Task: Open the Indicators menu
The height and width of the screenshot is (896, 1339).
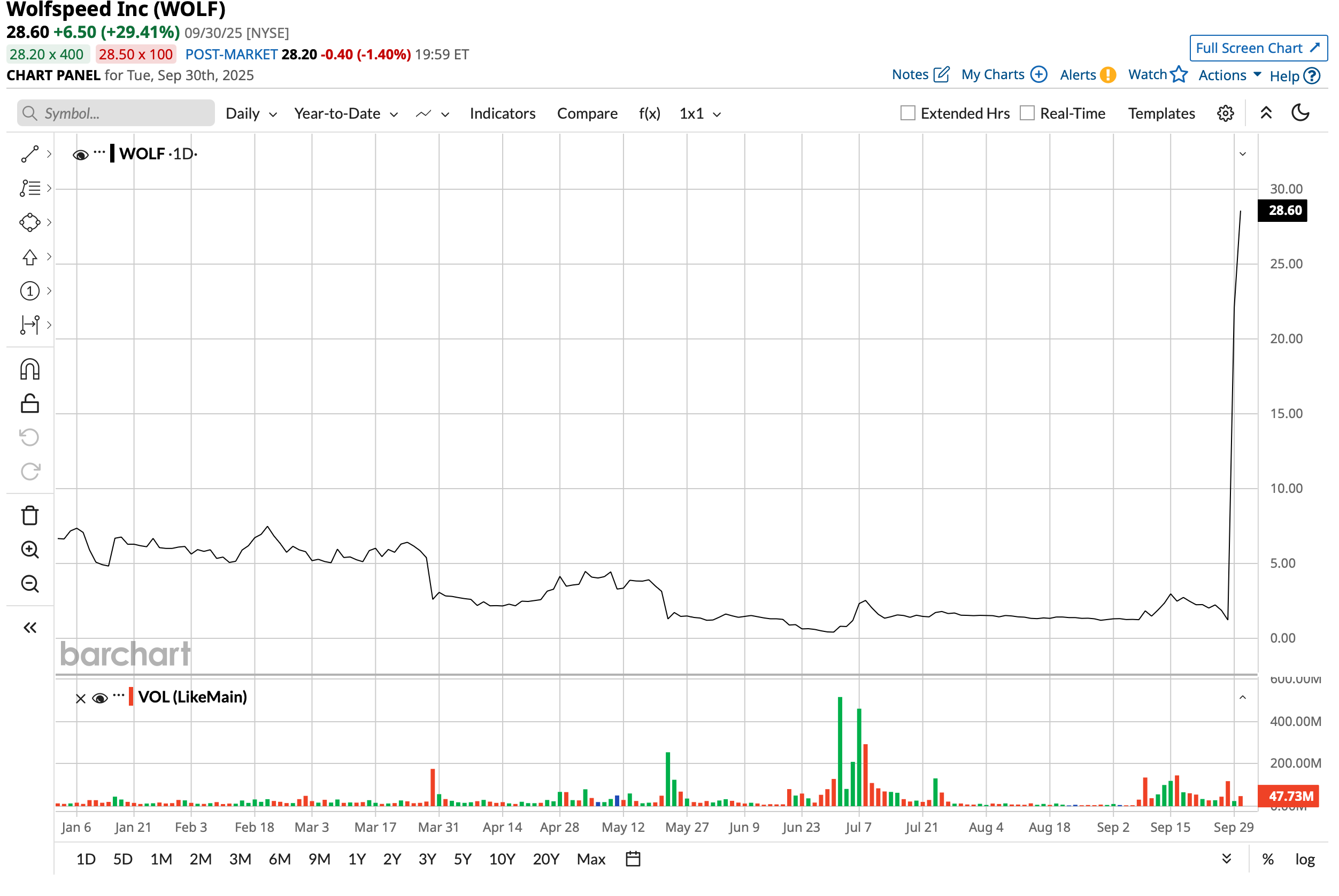Action: pos(502,114)
